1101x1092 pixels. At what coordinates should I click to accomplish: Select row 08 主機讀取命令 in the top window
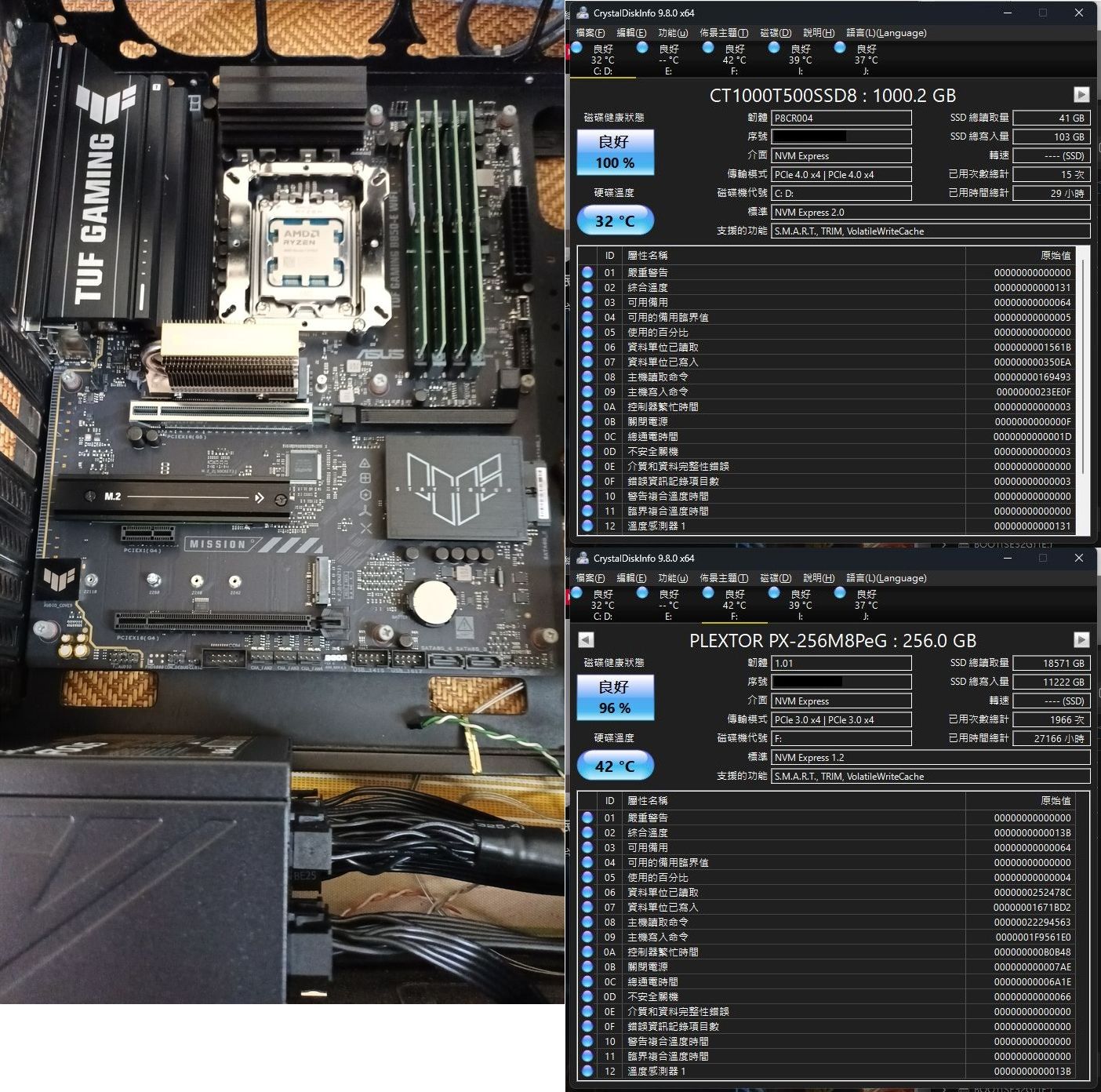(x=827, y=377)
